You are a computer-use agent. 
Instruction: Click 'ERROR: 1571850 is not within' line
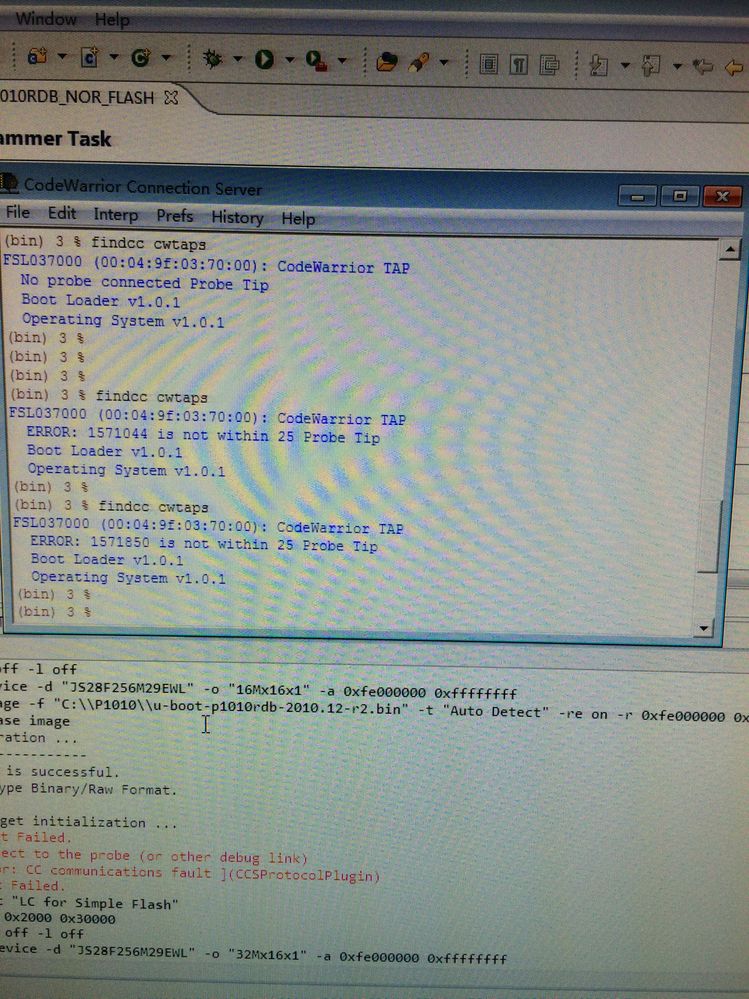(x=204, y=543)
